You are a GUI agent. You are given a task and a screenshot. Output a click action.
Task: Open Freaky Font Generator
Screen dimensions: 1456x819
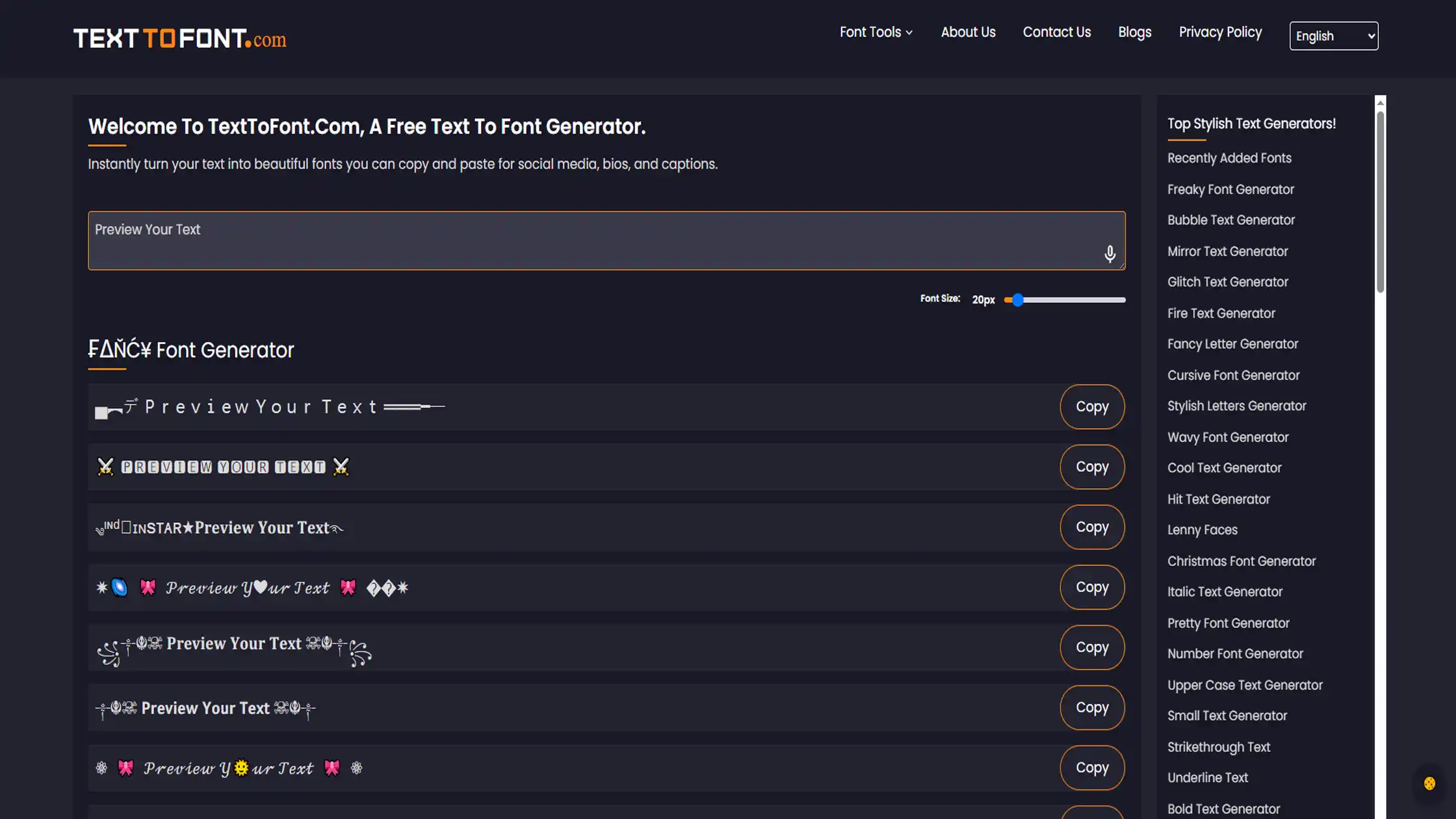click(x=1230, y=189)
